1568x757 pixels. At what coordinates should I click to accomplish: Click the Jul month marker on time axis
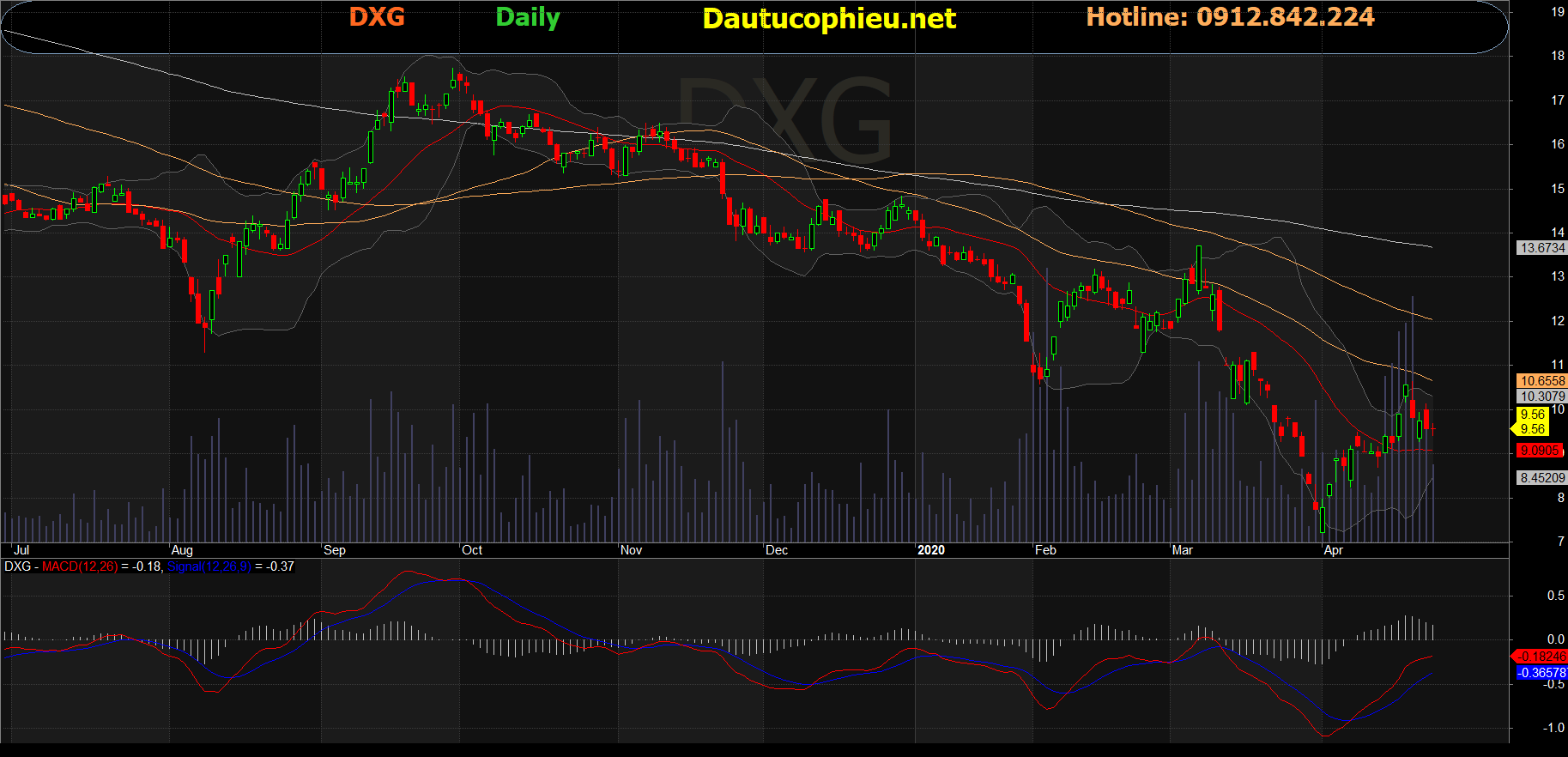[21, 550]
